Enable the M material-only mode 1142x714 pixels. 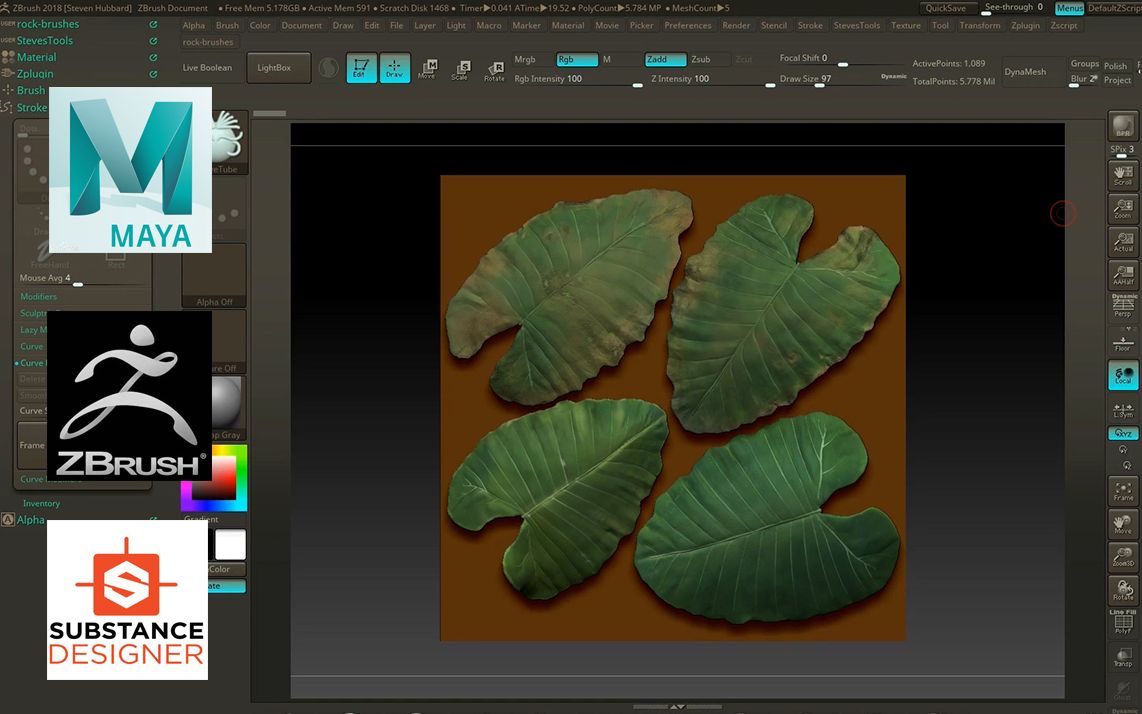[607, 59]
